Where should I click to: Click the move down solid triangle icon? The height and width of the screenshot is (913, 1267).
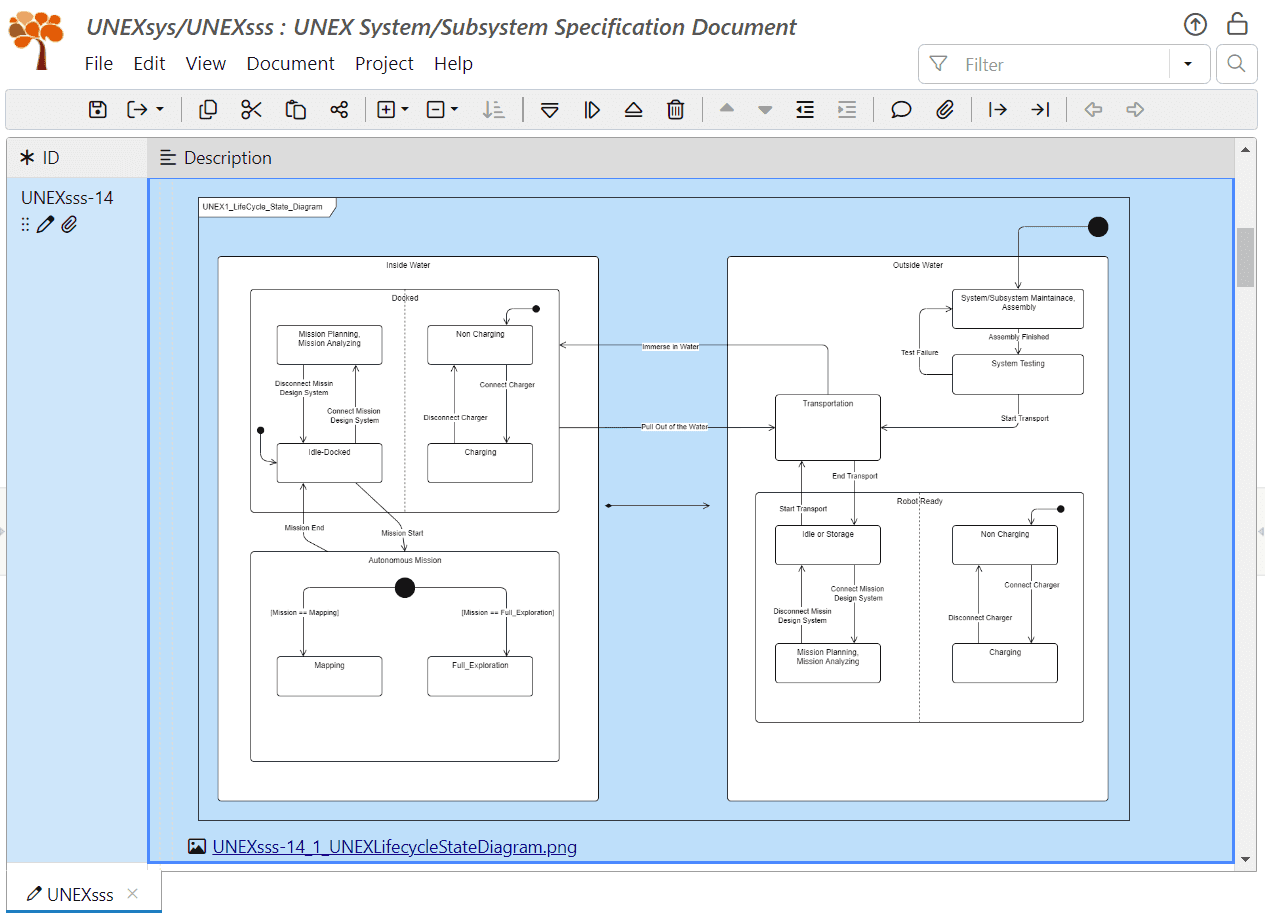pyautogui.click(x=765, y=110)
